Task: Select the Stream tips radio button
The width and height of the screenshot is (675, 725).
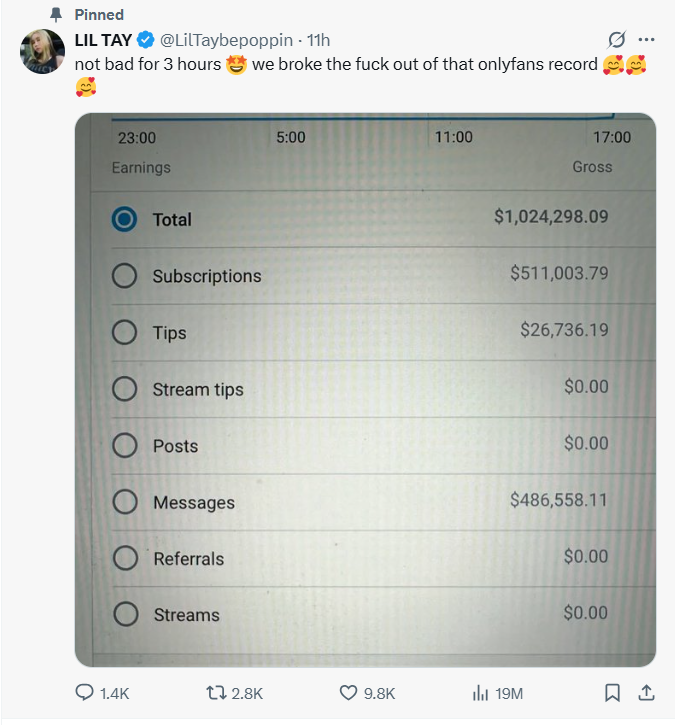Action: pos(125,389)
